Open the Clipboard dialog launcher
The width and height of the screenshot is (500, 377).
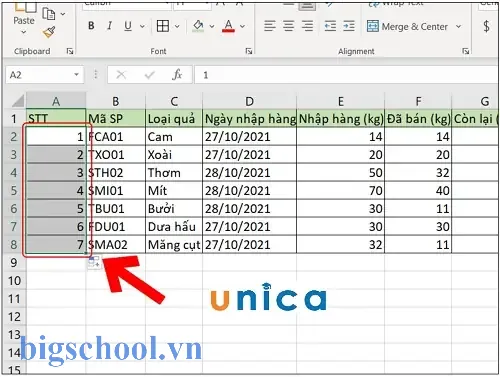click(x=70, y=51)
